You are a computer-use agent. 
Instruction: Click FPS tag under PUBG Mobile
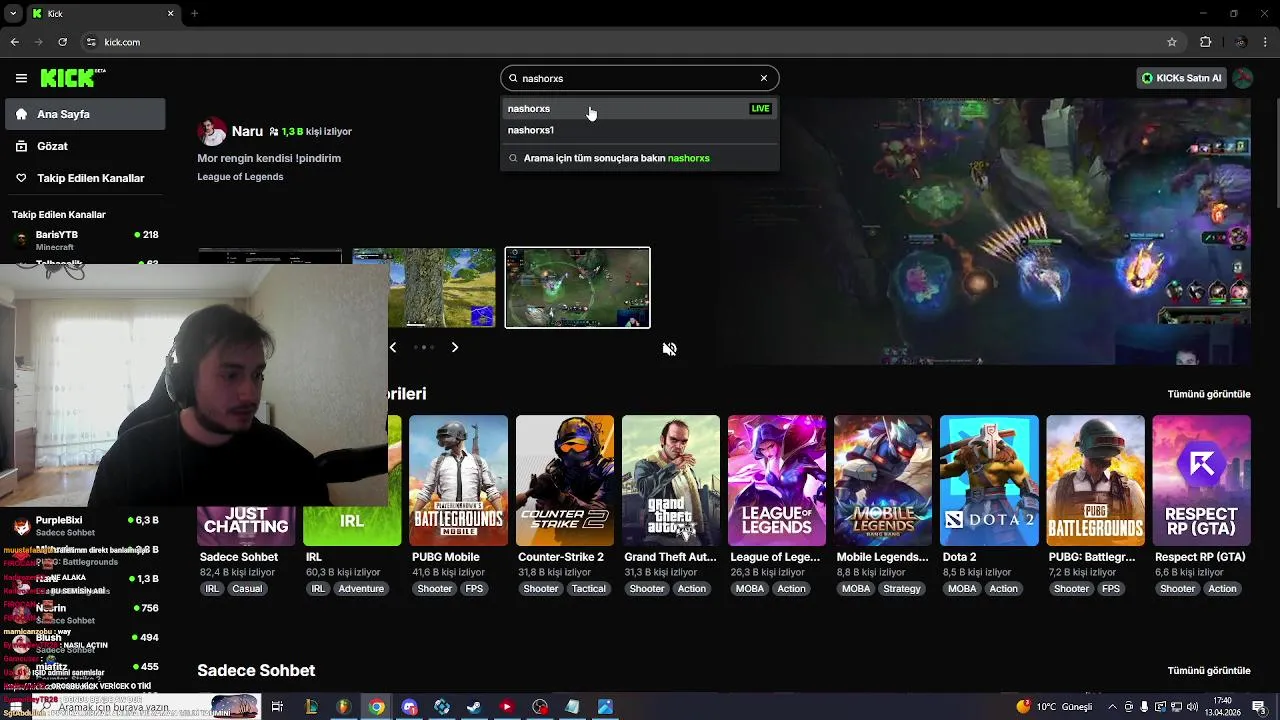[x=474, y=589]
